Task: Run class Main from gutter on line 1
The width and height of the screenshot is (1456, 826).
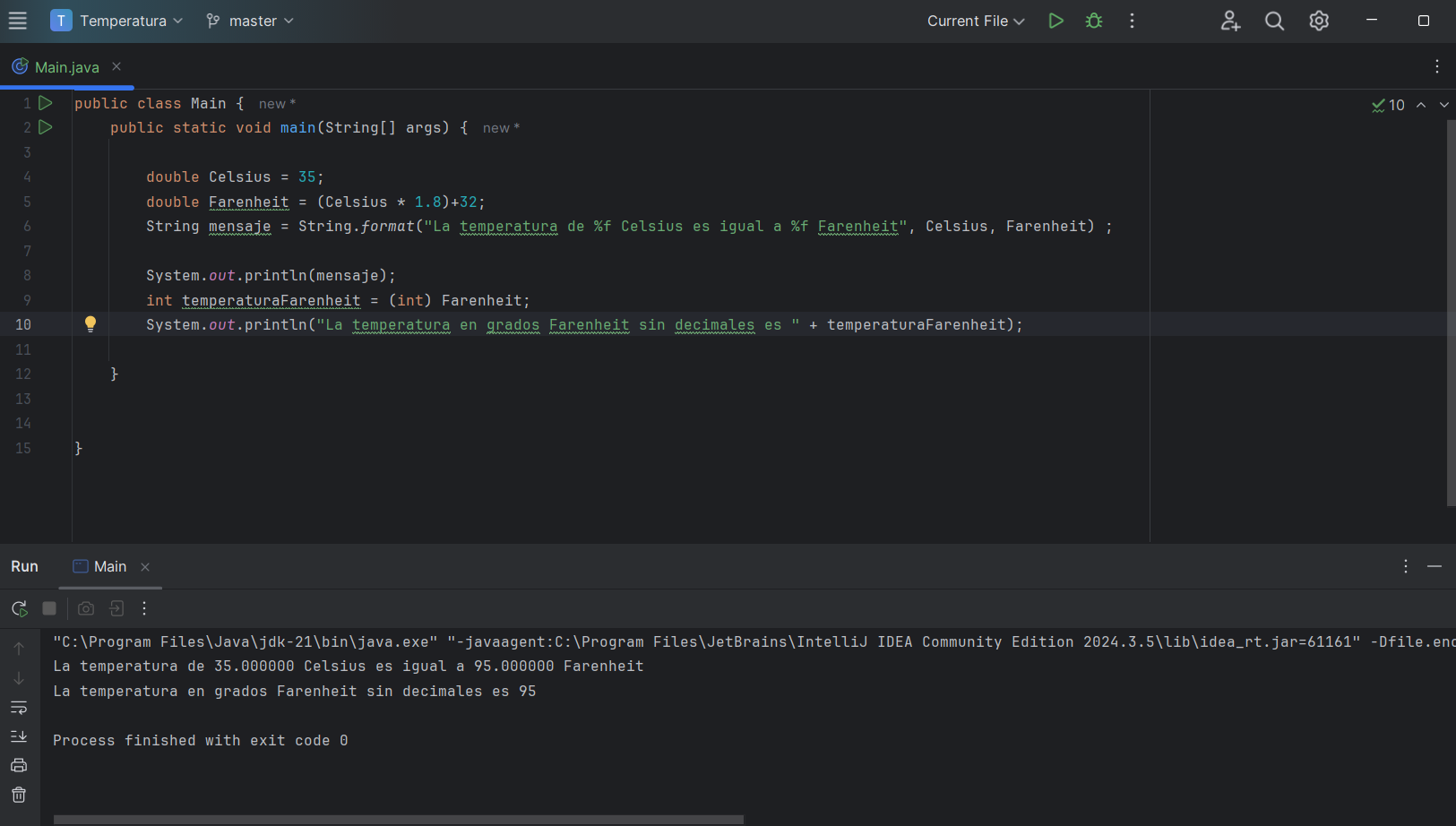Action: 46,103
